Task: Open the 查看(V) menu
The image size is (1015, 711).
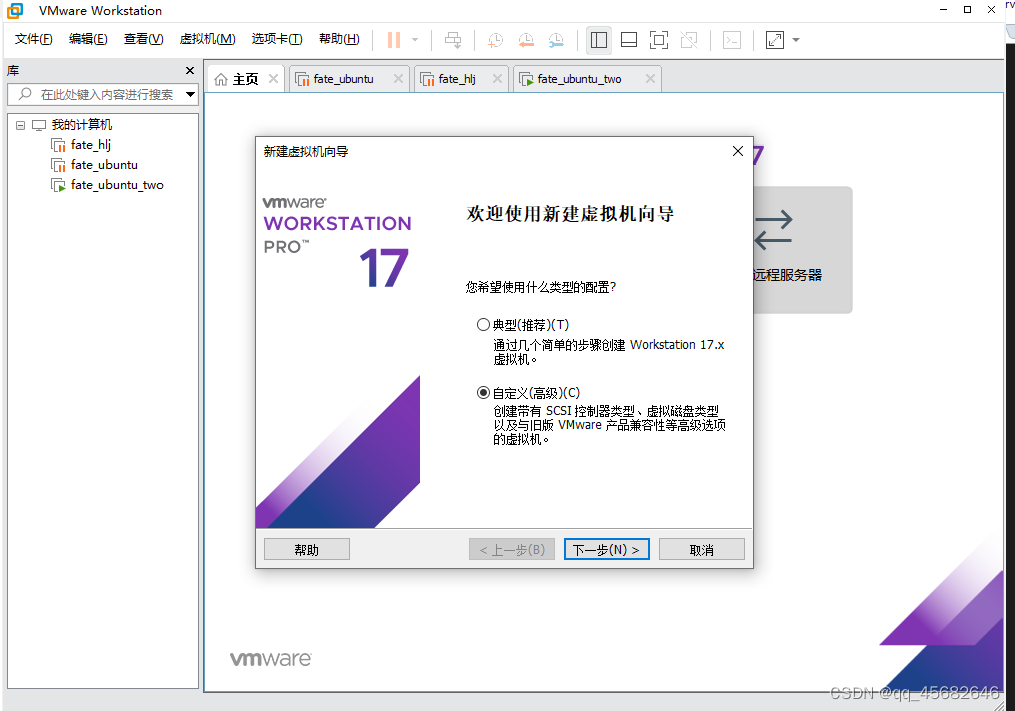Action: tap(143, 40)
